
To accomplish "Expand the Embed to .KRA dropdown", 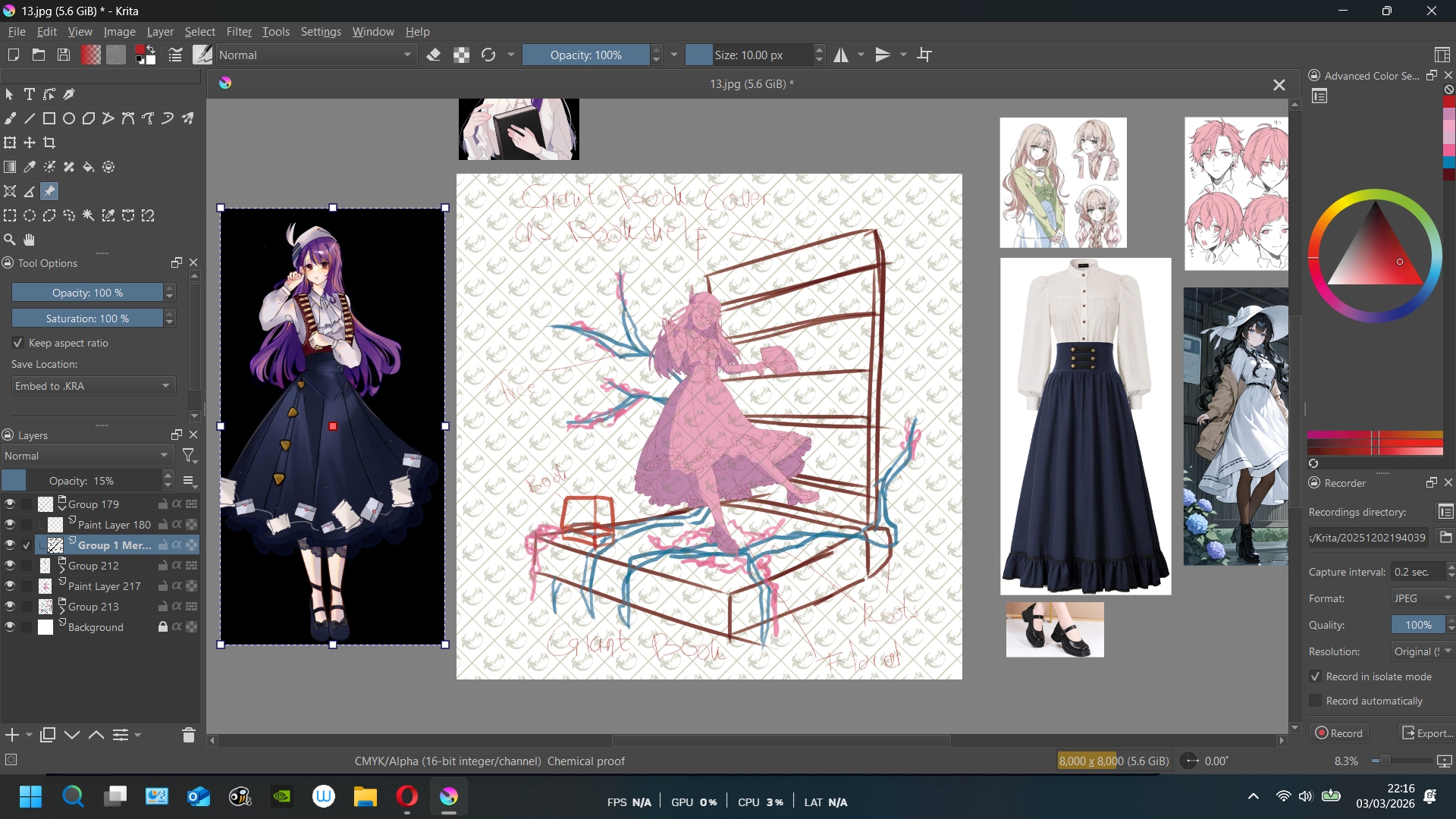I will point(93,386).
